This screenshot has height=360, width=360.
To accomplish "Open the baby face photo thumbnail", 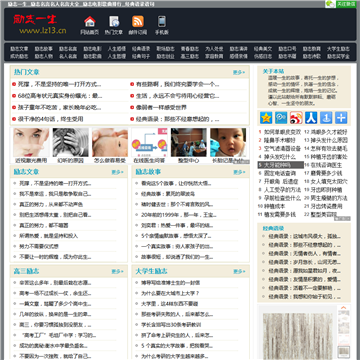I will coord(228,142).
